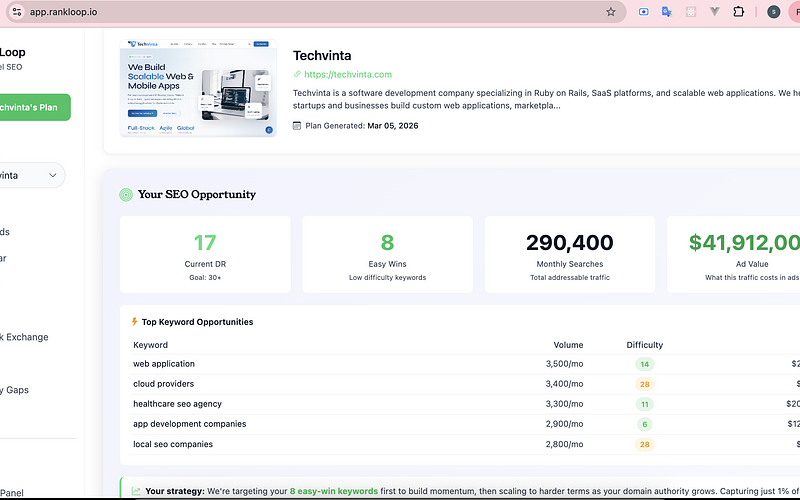Click the 2,800/mo volume value
Viewport: 800px width, 500px height.
[564, 444]
